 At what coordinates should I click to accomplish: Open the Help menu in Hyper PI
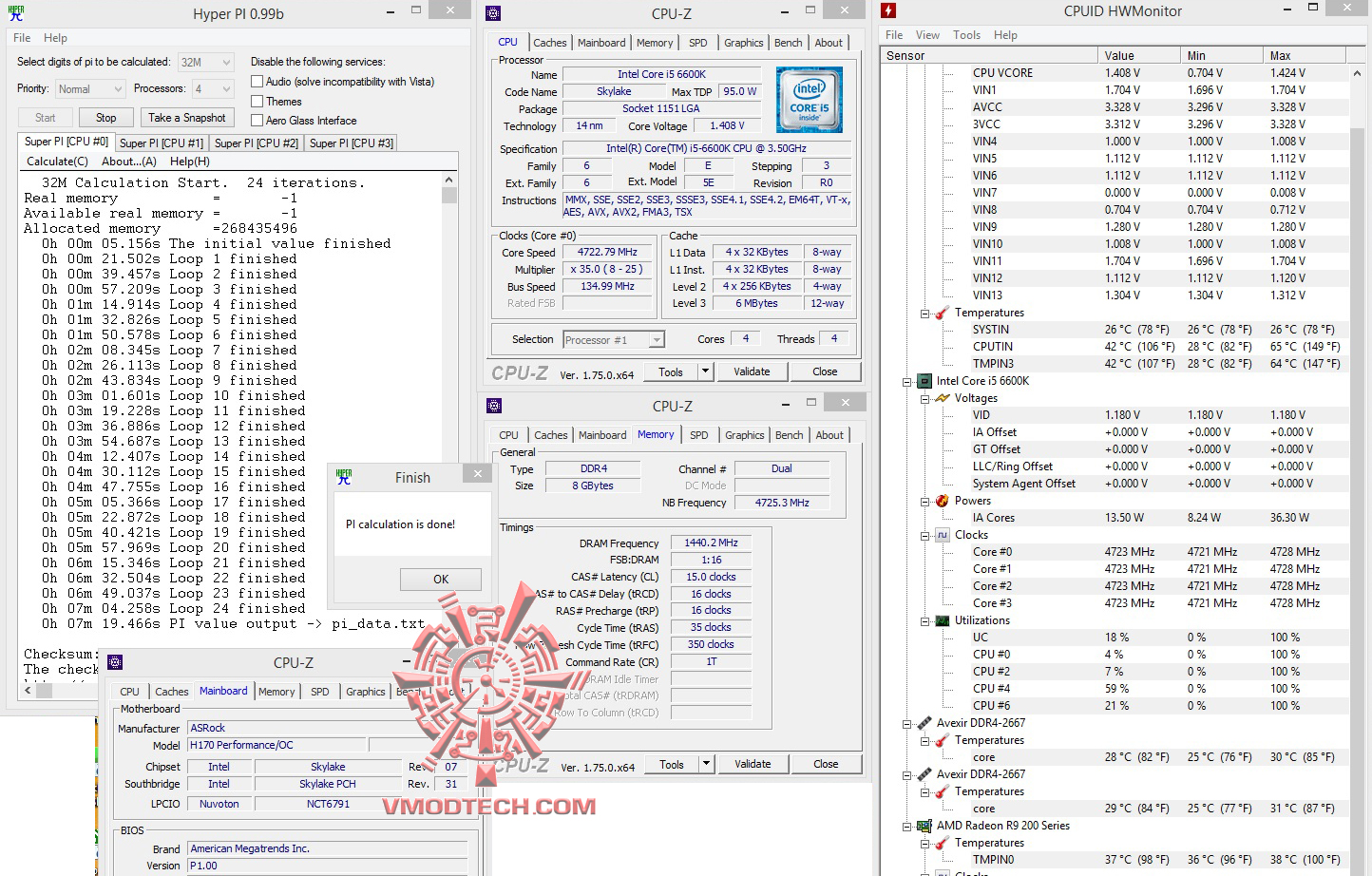pyautogui.click(x=55, y=38)
